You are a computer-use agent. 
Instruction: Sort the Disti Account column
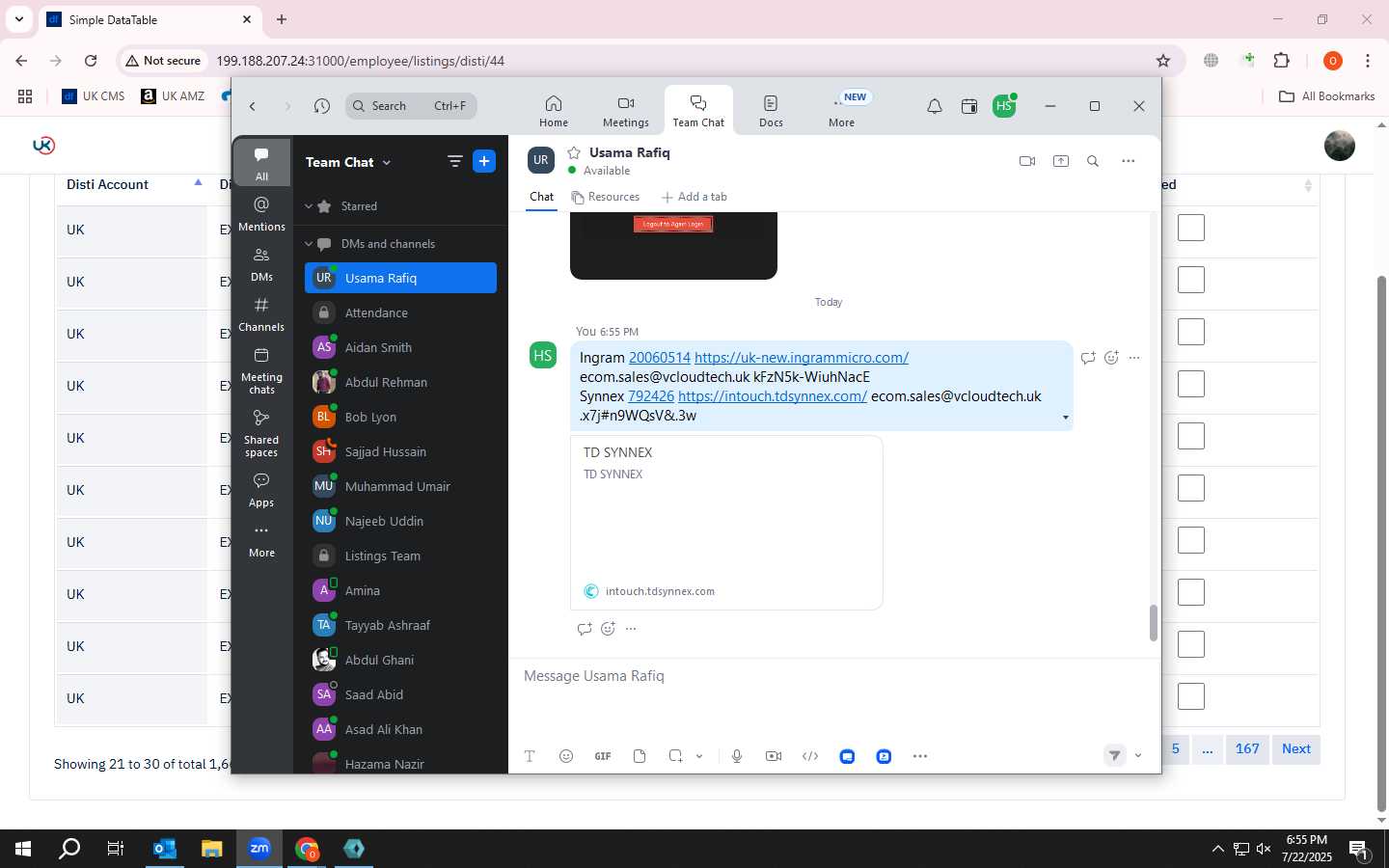133,184
